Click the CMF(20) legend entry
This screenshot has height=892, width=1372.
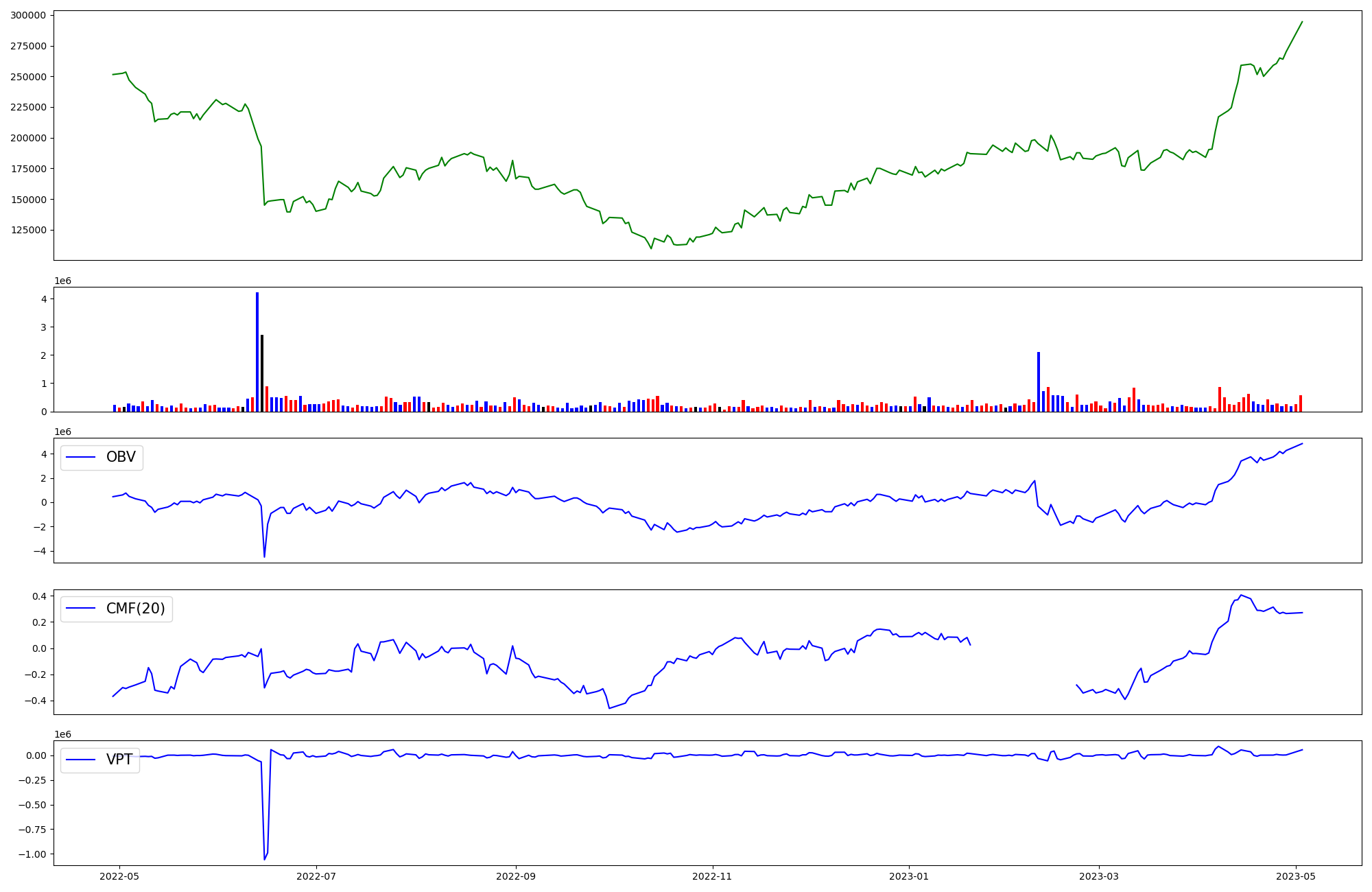pyautogui.click(x=117, y=609)
